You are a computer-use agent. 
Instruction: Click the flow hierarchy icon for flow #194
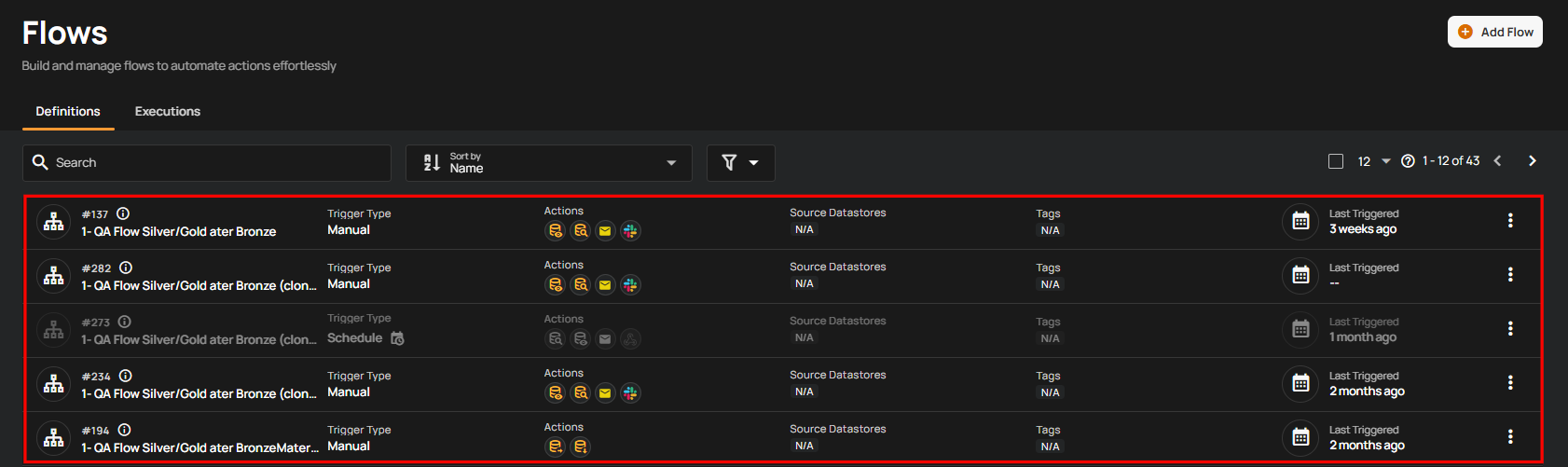coord(54,437)
